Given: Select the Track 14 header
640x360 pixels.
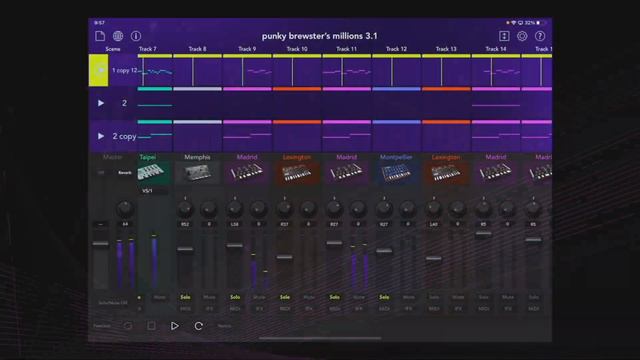Looking at the screenshot, I should point(496,49).
